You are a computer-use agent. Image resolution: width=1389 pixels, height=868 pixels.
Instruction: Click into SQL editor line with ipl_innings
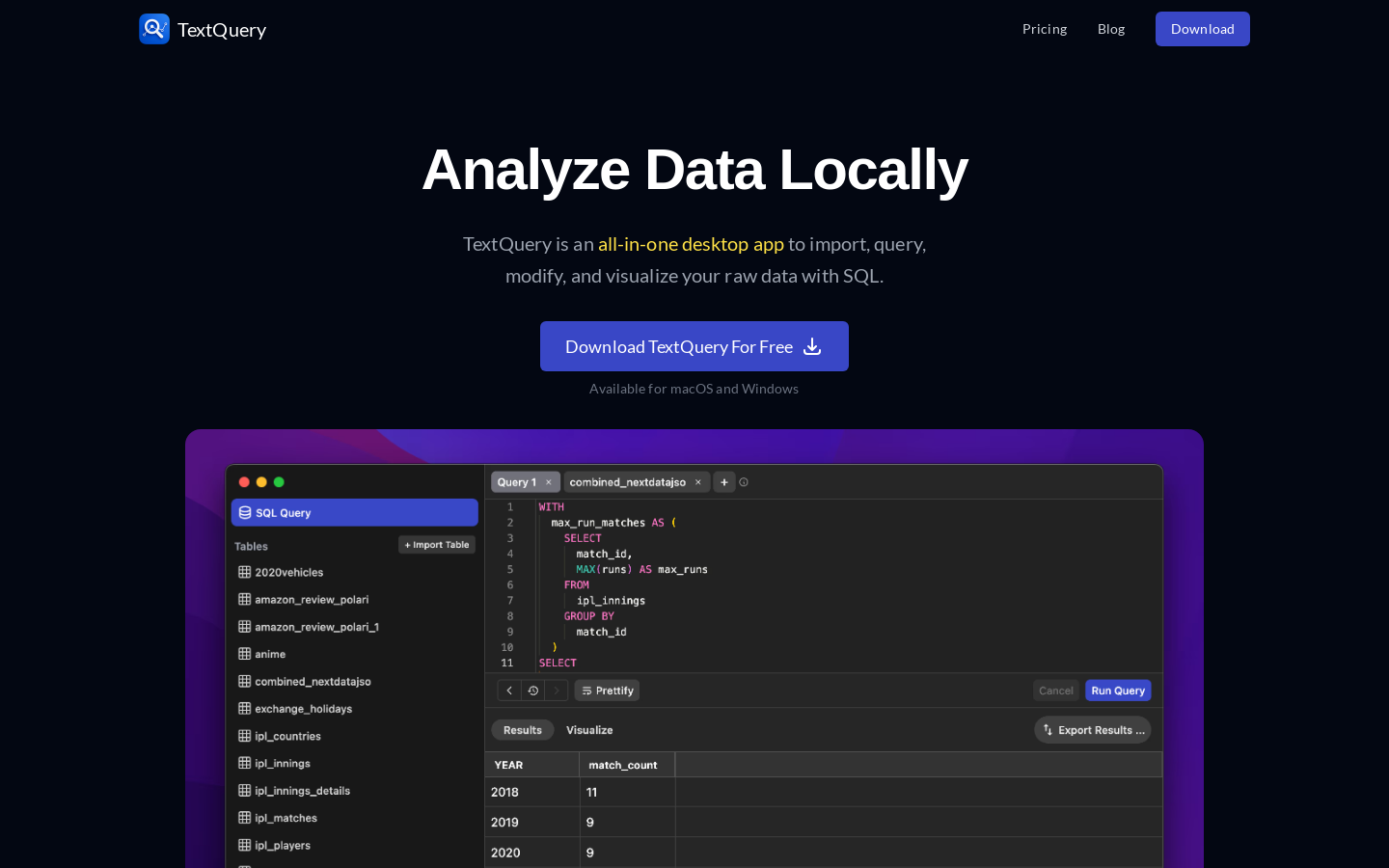coord(611,601)
